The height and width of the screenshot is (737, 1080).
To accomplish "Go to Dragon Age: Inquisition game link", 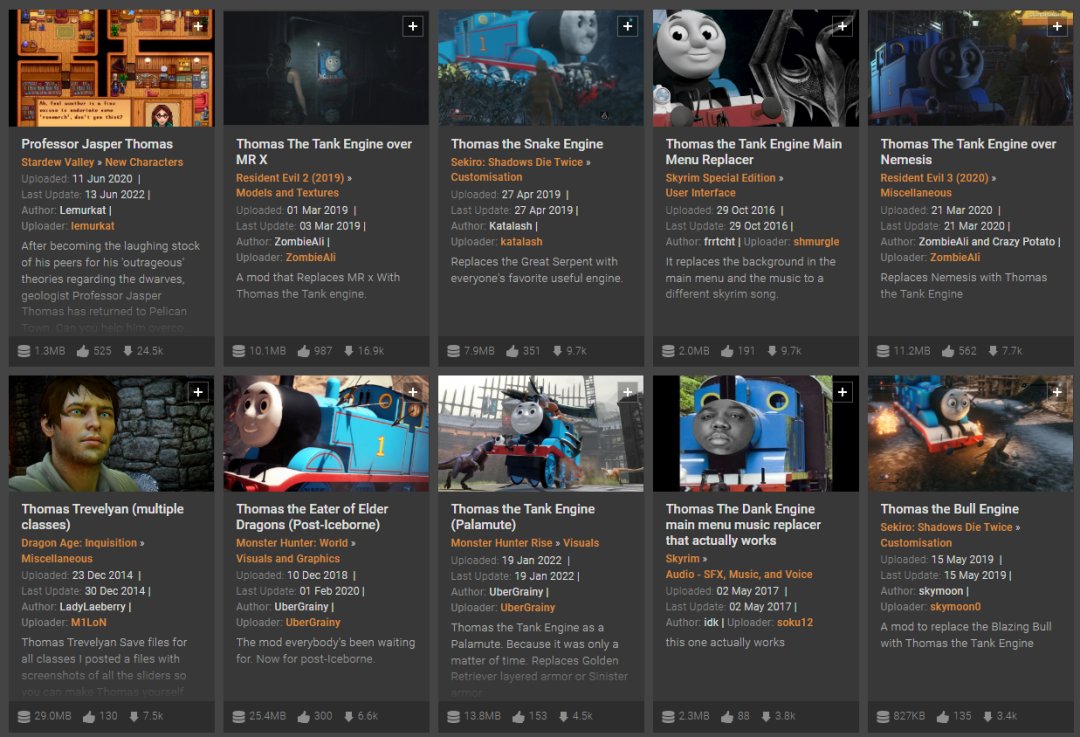I will pyautogui.click(x=79, y=543).
